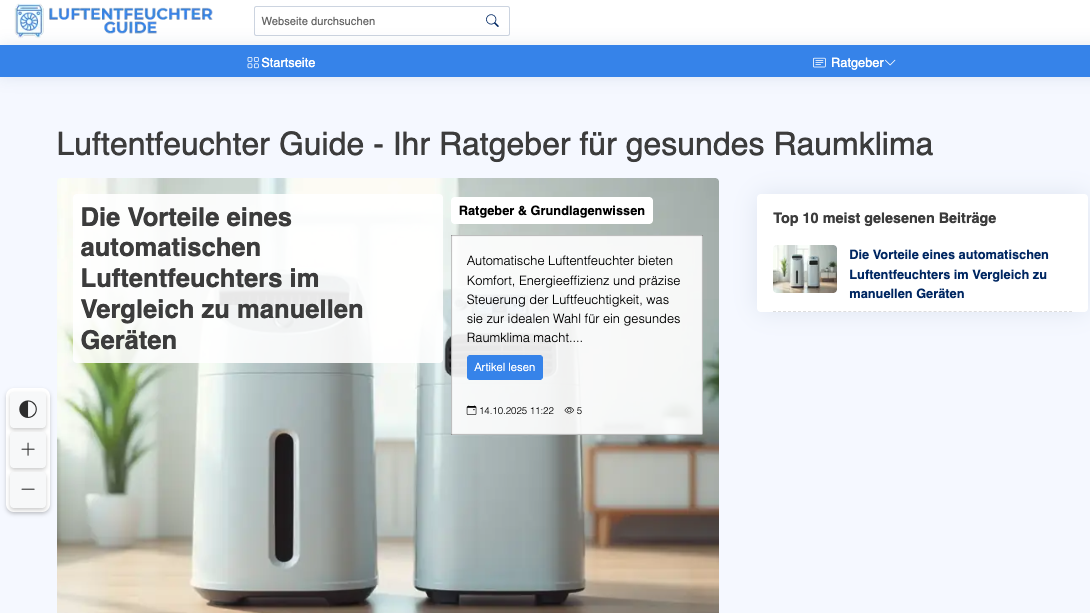
Task: Click the article date 14.10.2025 11:22
Action: pyautogui.click(x=516, y=411)
